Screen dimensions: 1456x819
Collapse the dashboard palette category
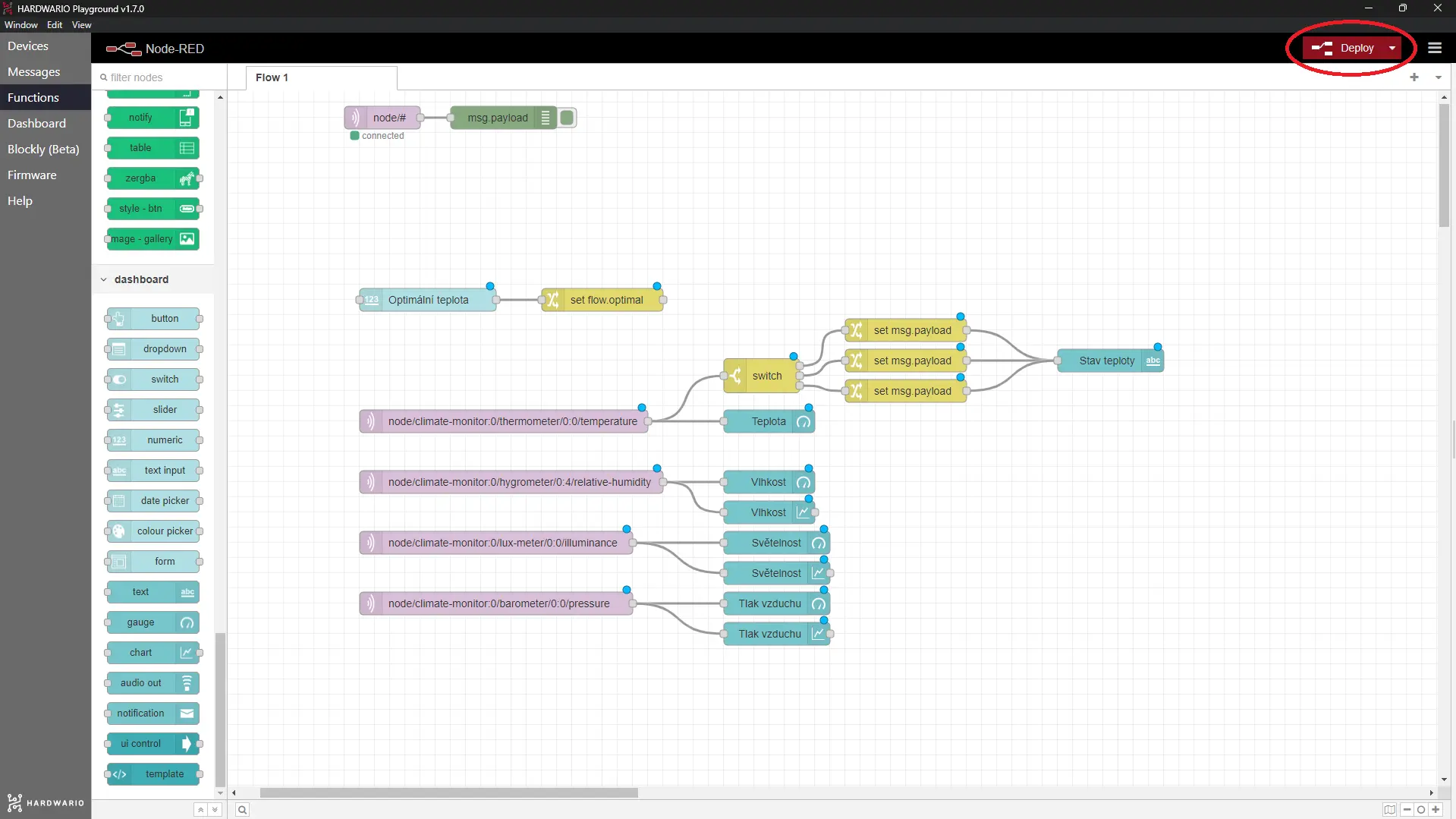pos(153,279)
